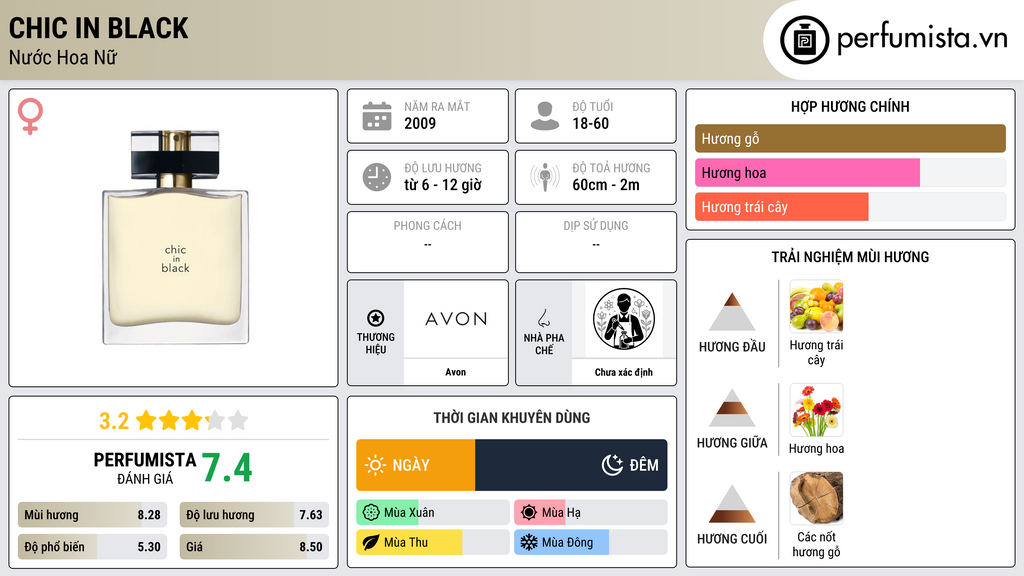Image resolution: width=1024 pixels, height=576 pixels.
Task: Select the orange Ngày time segment
Action: click(415, 465)
